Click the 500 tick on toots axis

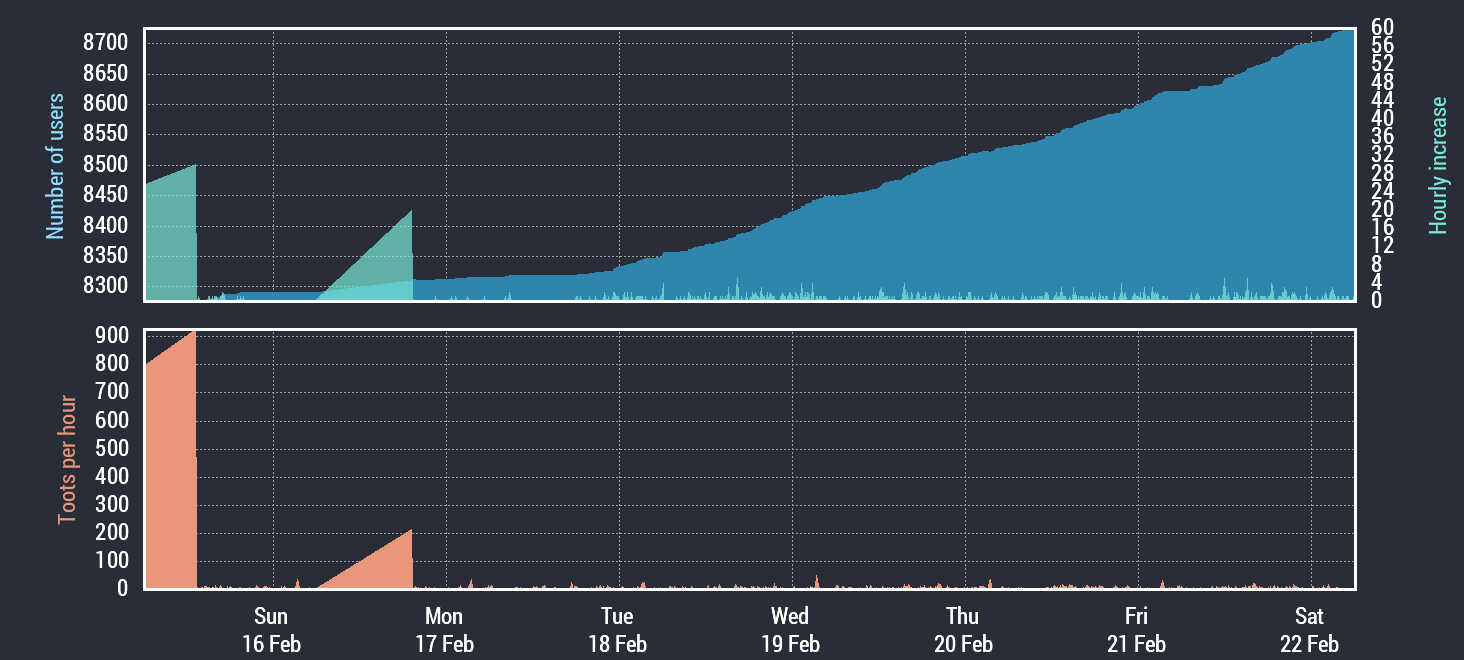tap(112, 449)
